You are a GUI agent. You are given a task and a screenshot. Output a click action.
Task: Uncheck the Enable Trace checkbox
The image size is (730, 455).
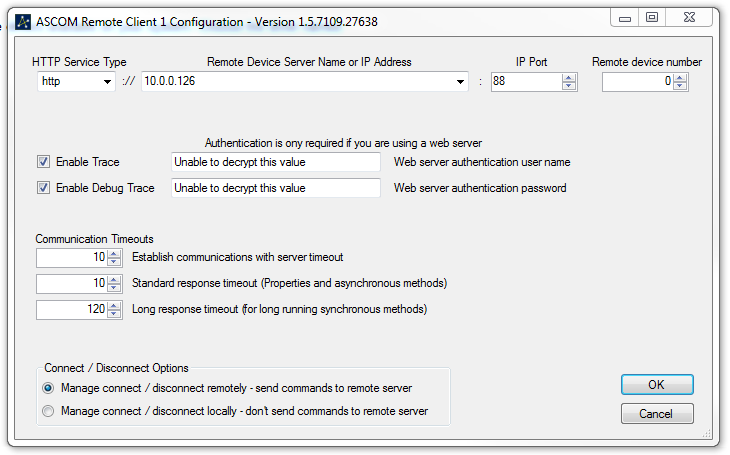pos(43,162)
